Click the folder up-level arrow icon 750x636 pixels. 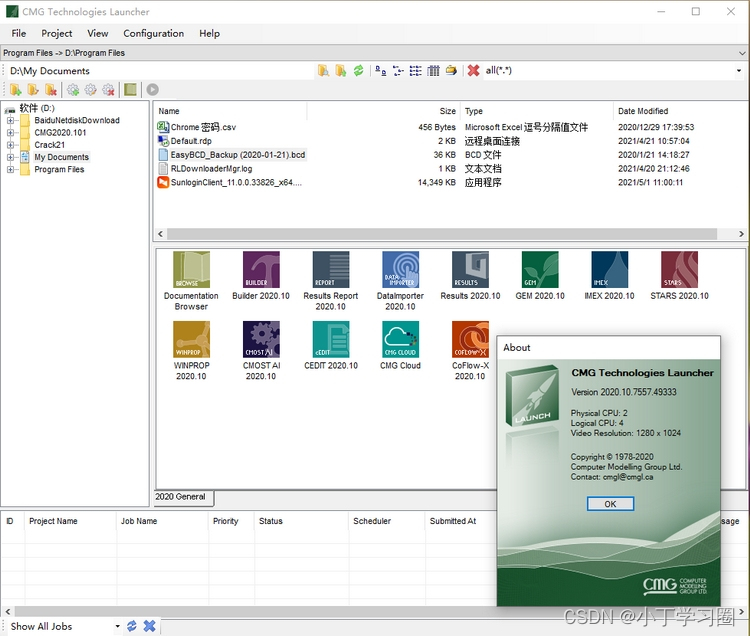coord(341,71)
